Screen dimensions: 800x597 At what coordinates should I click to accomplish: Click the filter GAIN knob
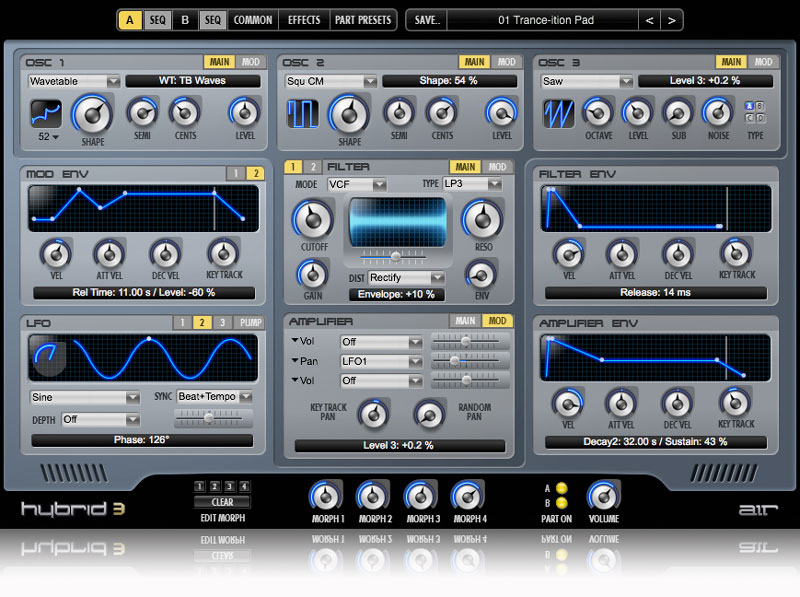tap(312, 275)
